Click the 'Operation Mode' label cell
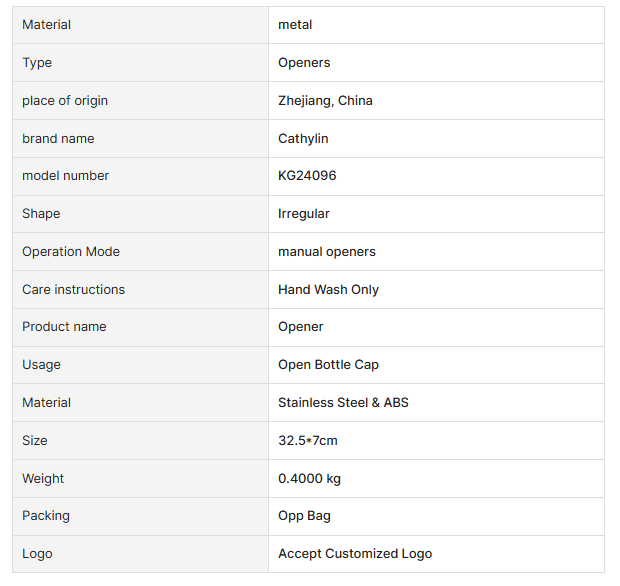This screenshot has width=620, height=586. coord(71,252)
